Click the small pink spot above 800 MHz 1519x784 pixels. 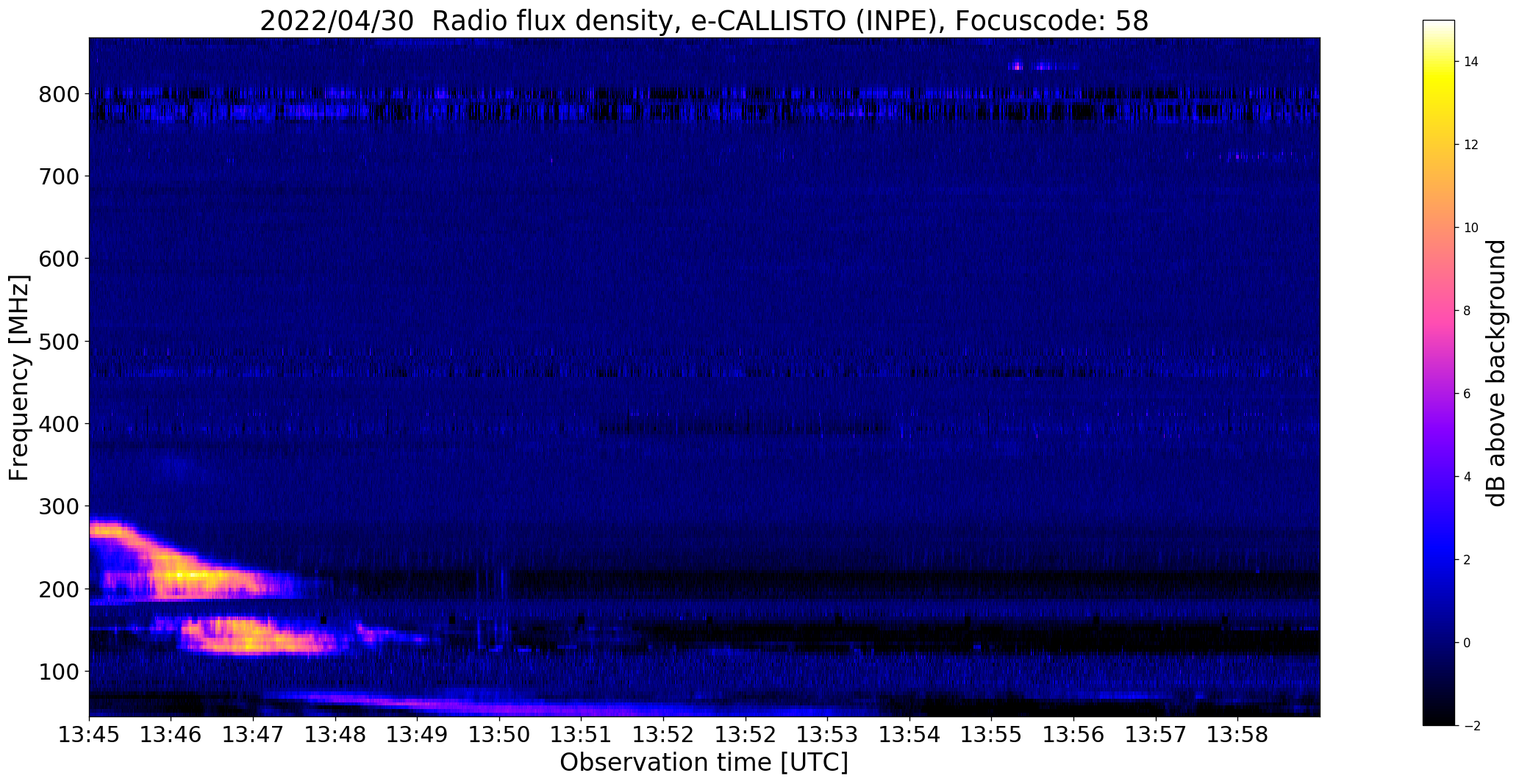tap(1018, 66)
